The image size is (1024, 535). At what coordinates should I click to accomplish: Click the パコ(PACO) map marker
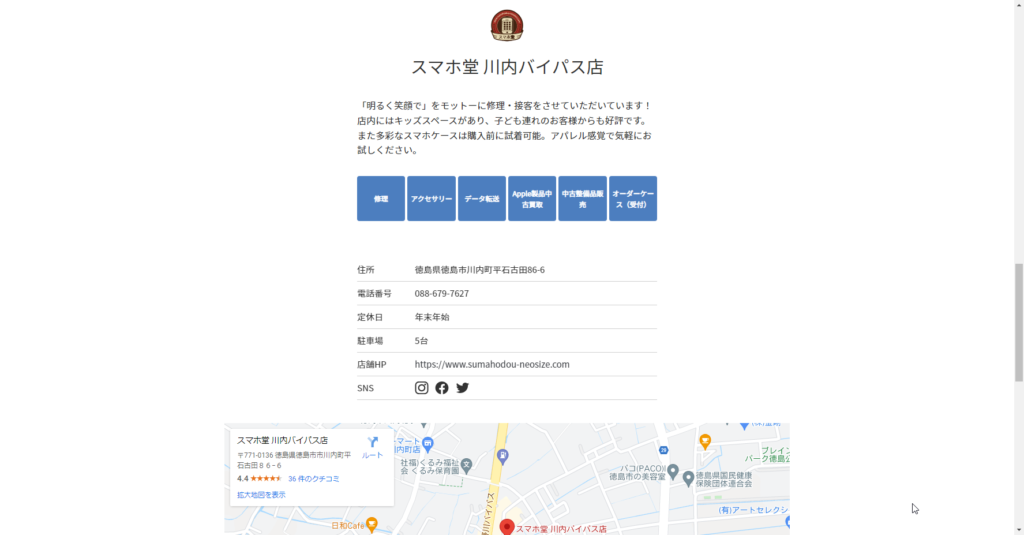pyautogui.click(x=673, y=471)
